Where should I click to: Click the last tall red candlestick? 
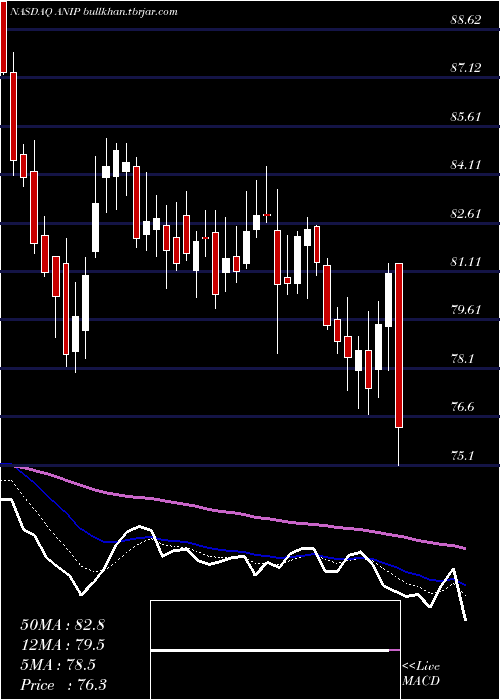[399, 346]
